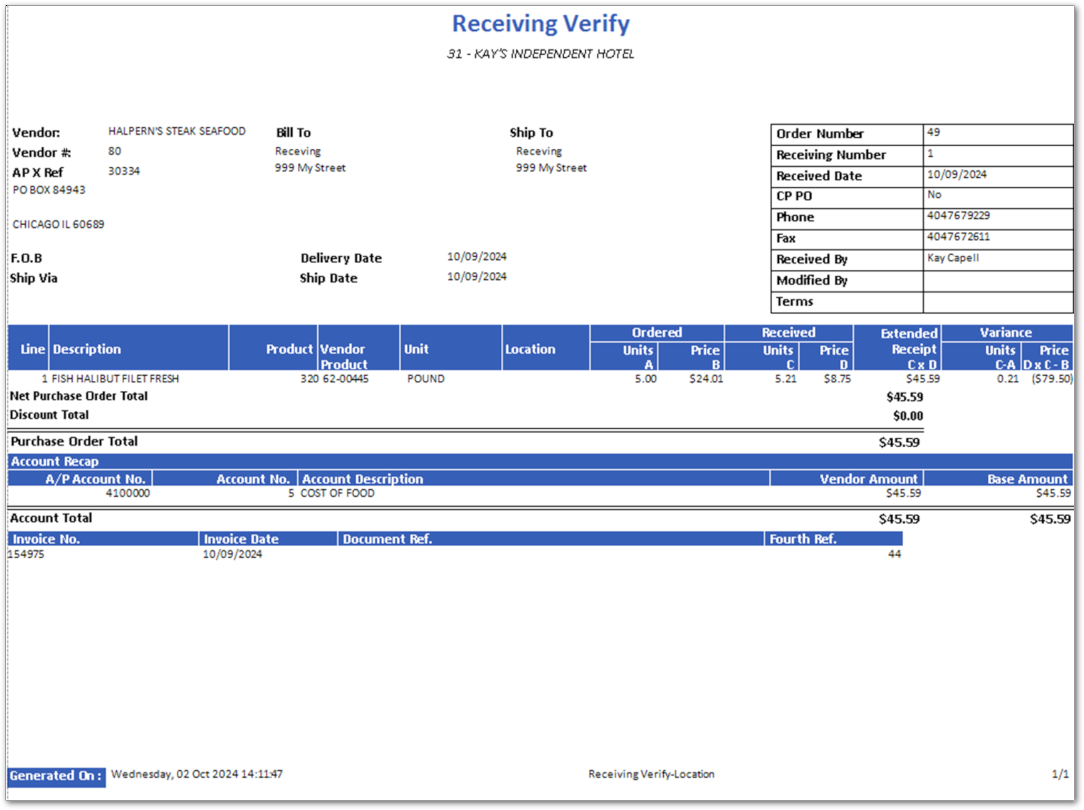Select the Ship To heading
Screen dimensions: 1084x810
(x=532, y=133)
